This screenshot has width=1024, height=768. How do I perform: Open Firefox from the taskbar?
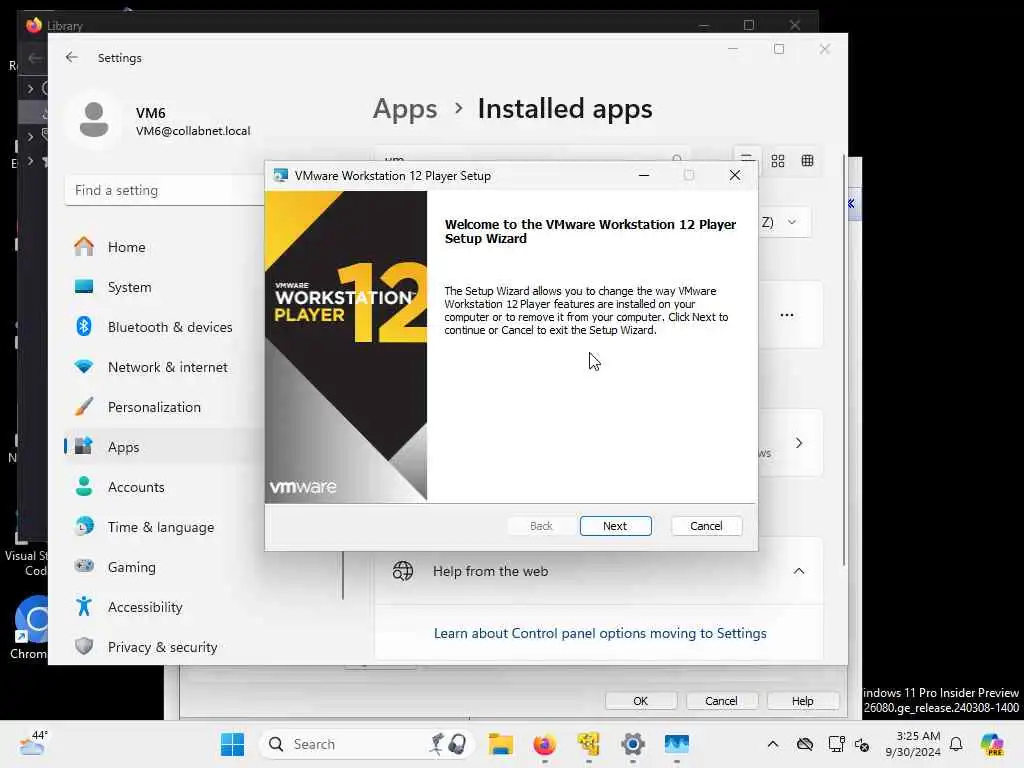tap(545, 744)
